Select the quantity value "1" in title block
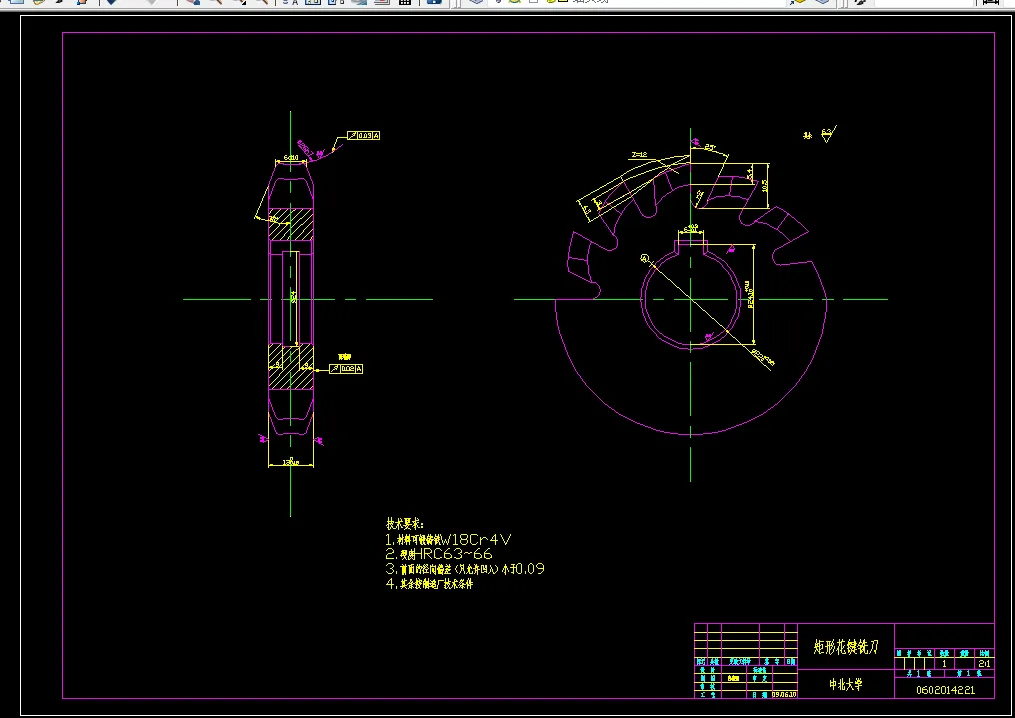 click(944, 664)
